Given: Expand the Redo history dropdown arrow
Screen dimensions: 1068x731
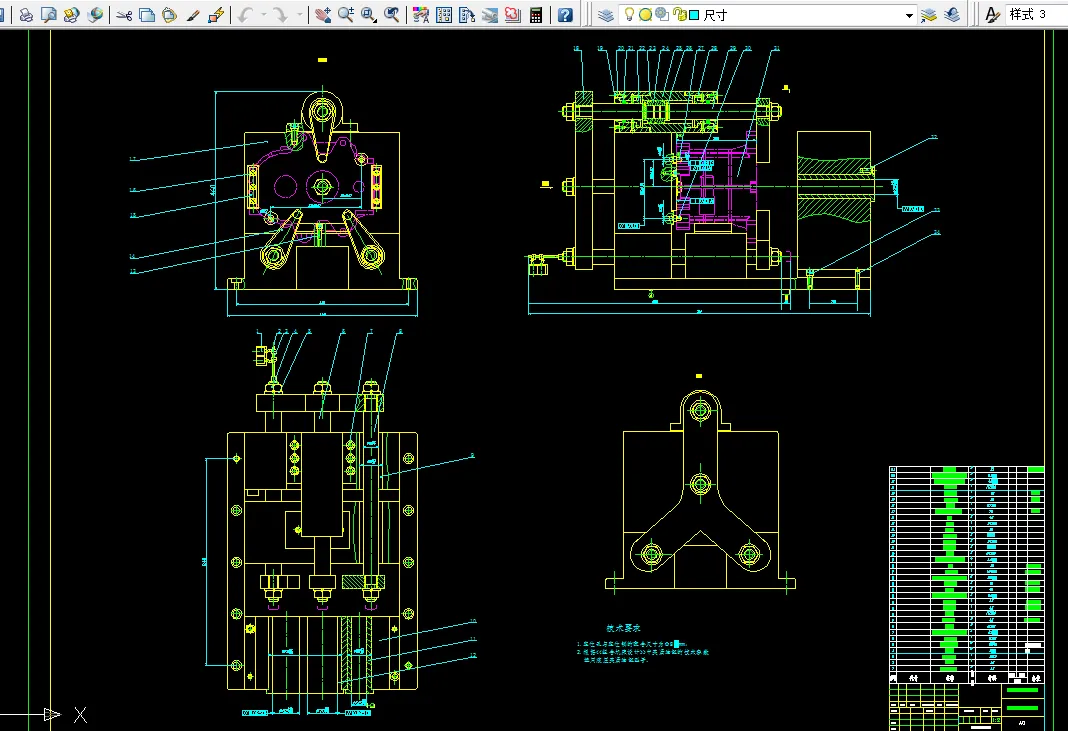Looking at the screenshot, I should tap(299, 14).
